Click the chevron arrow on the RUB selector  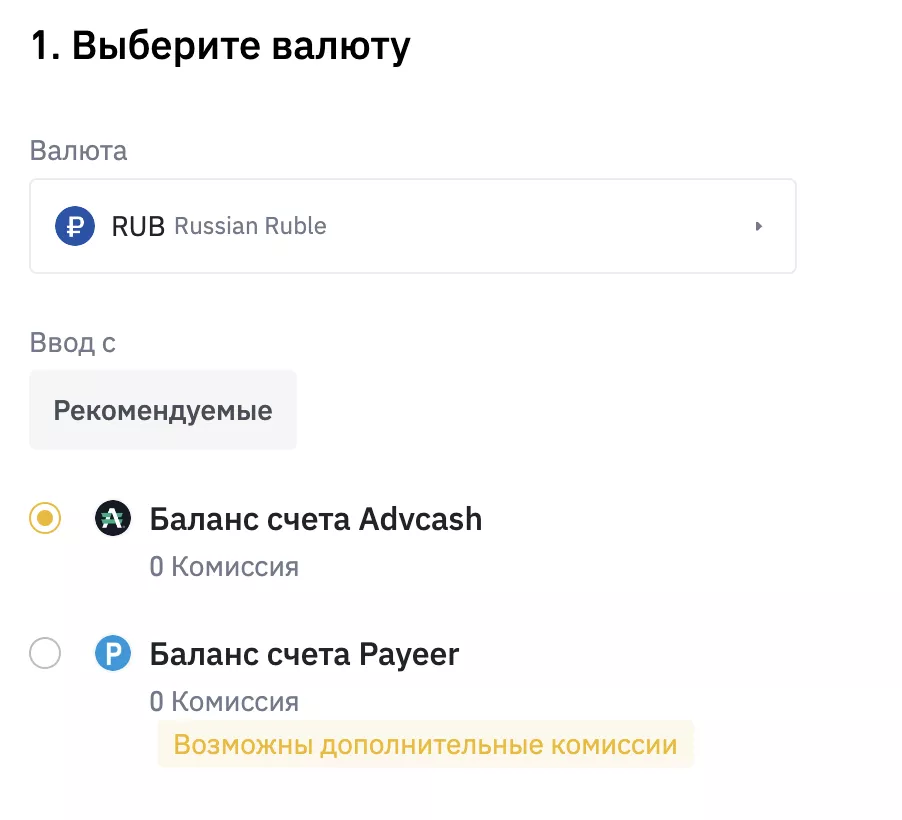(x=758, y=226)
